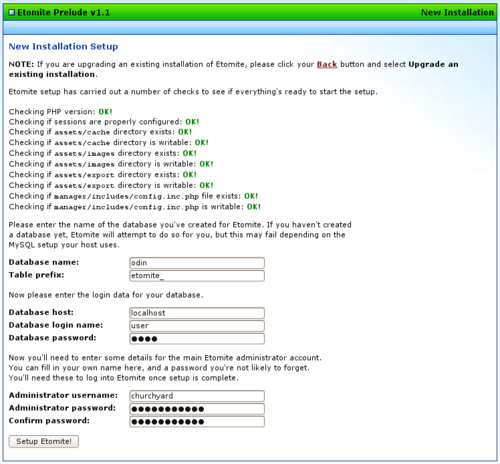The width and height of the screenshot is (500, 464).
Task: Focus the Database password field
Action: pyautogui.click(x=197, y=339)
